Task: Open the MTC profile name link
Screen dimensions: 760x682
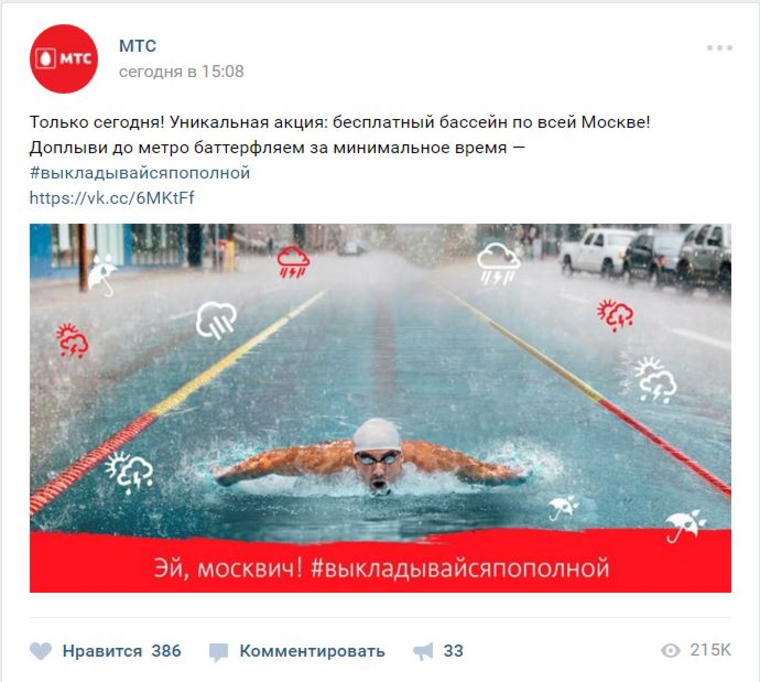Action: (138, 46)
